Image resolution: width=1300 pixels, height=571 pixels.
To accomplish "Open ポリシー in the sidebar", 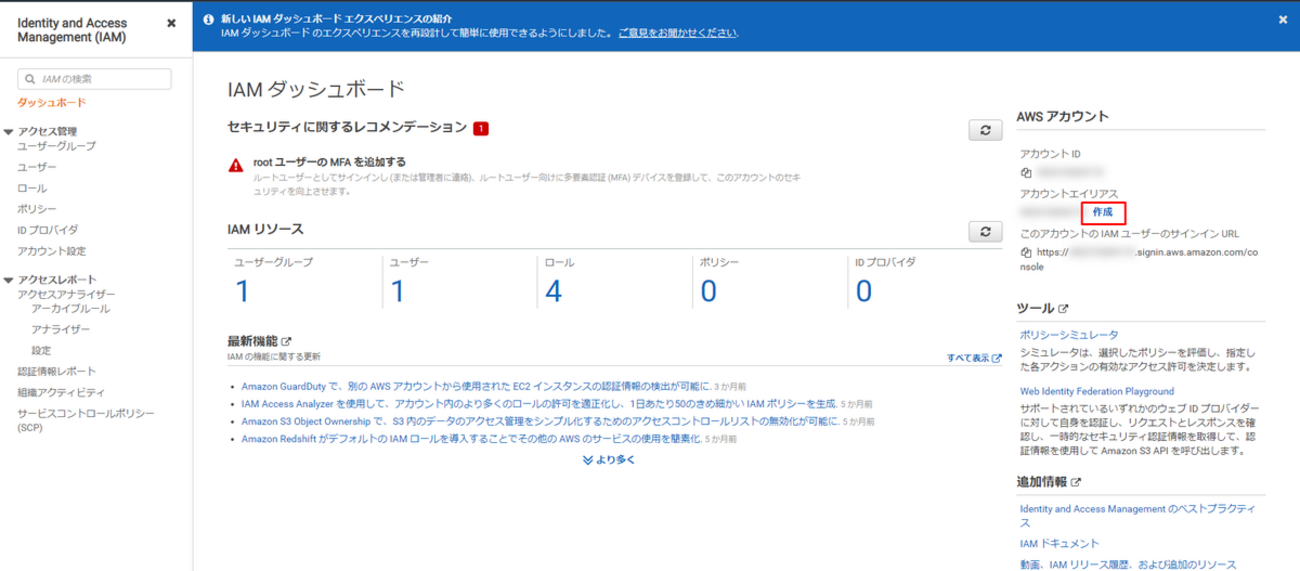I will click(37, 209).
